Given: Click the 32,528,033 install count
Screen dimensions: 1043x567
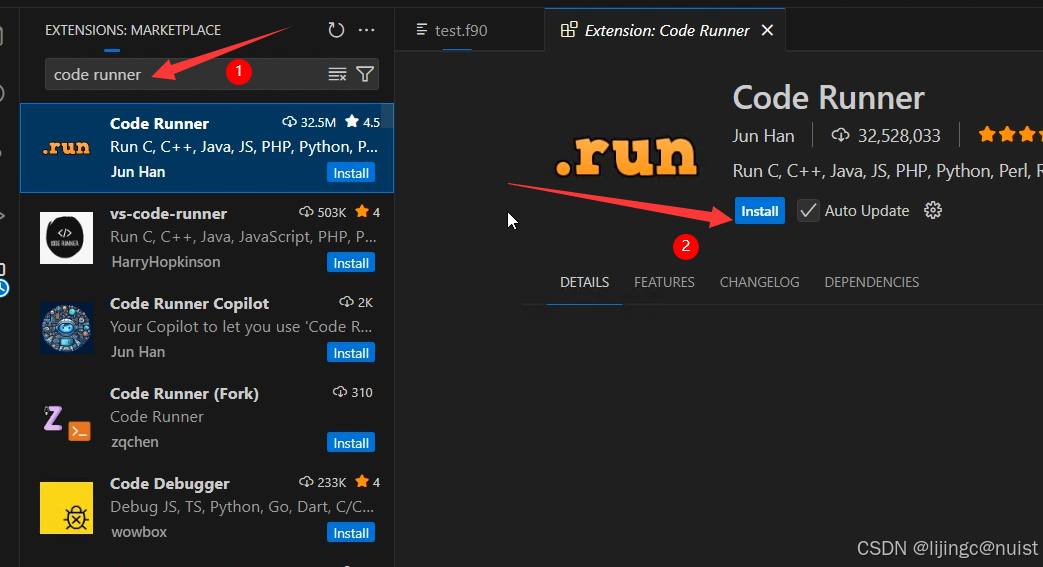Looking at the screenshot, I should pyautogui.click(x=899, y=136).
